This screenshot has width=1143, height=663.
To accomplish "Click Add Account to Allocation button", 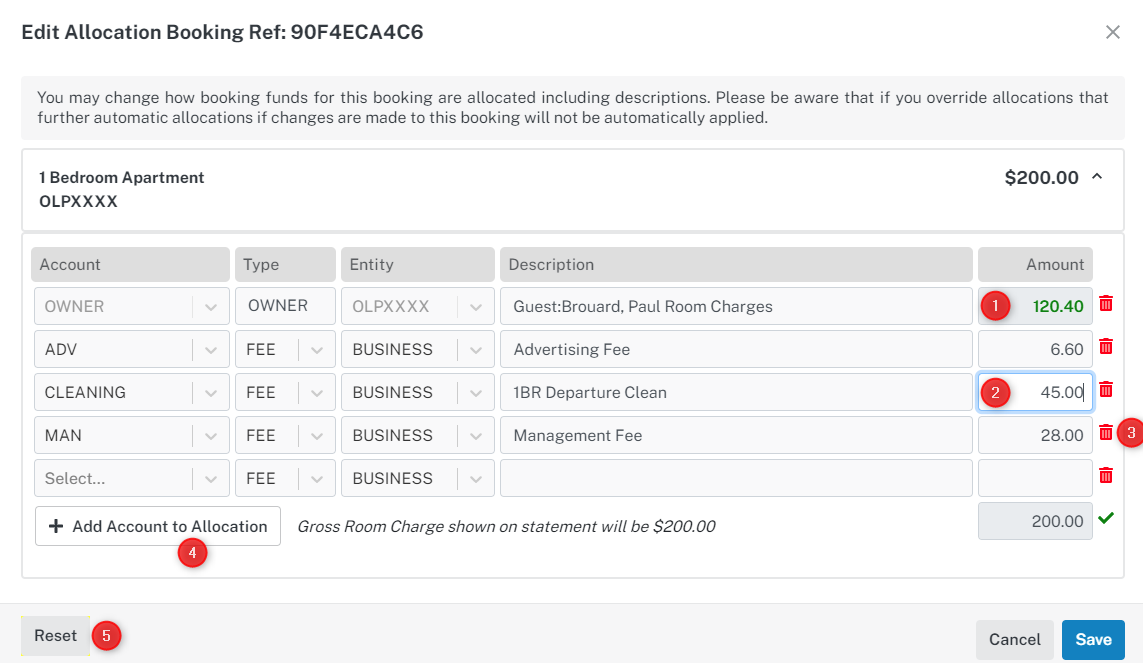I will 158,526.
